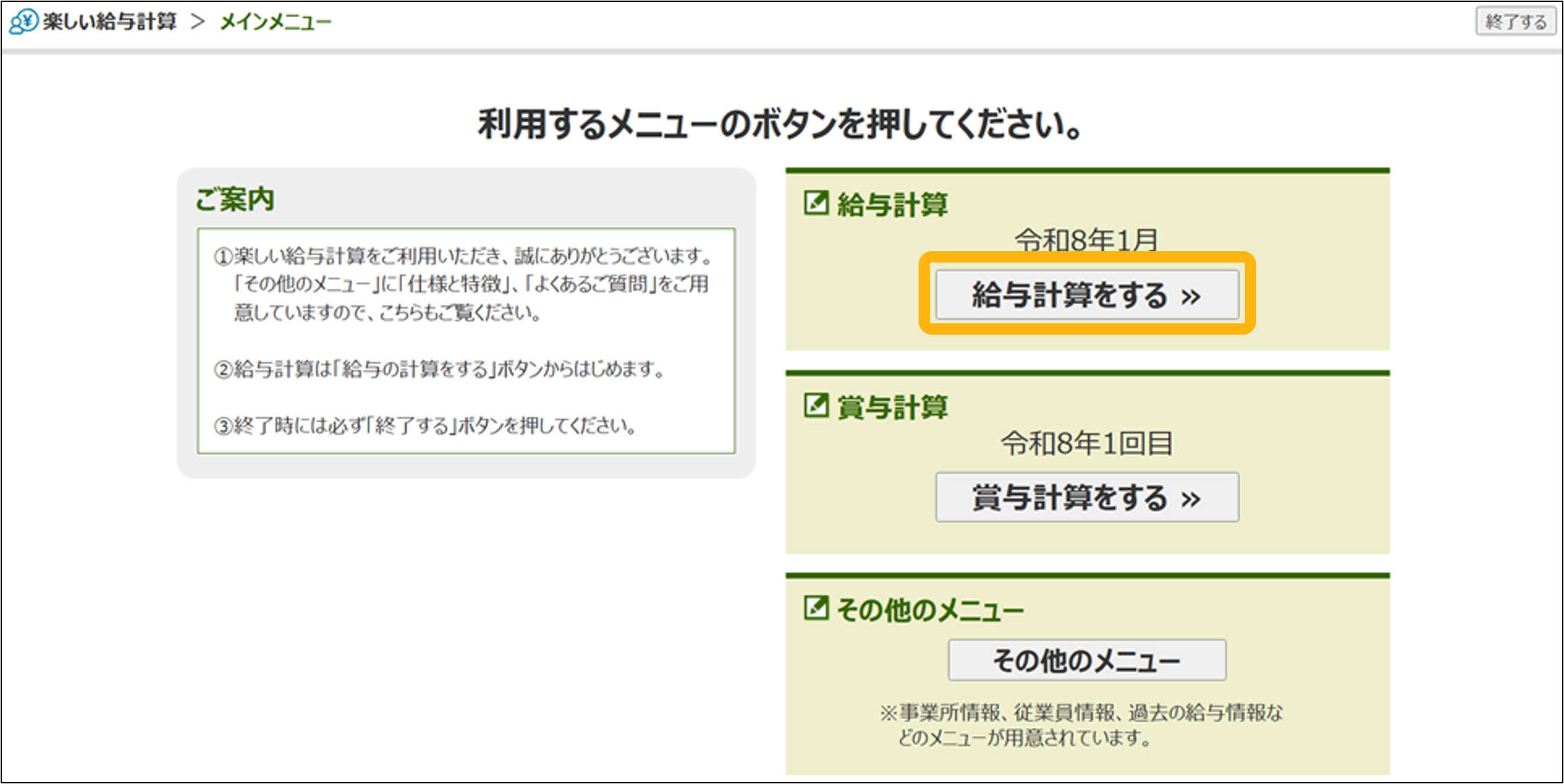This screenshot has width=1564, height=784.
Task: Click the その他のメニュー section heading icon
Action: (x=816, y=609)
